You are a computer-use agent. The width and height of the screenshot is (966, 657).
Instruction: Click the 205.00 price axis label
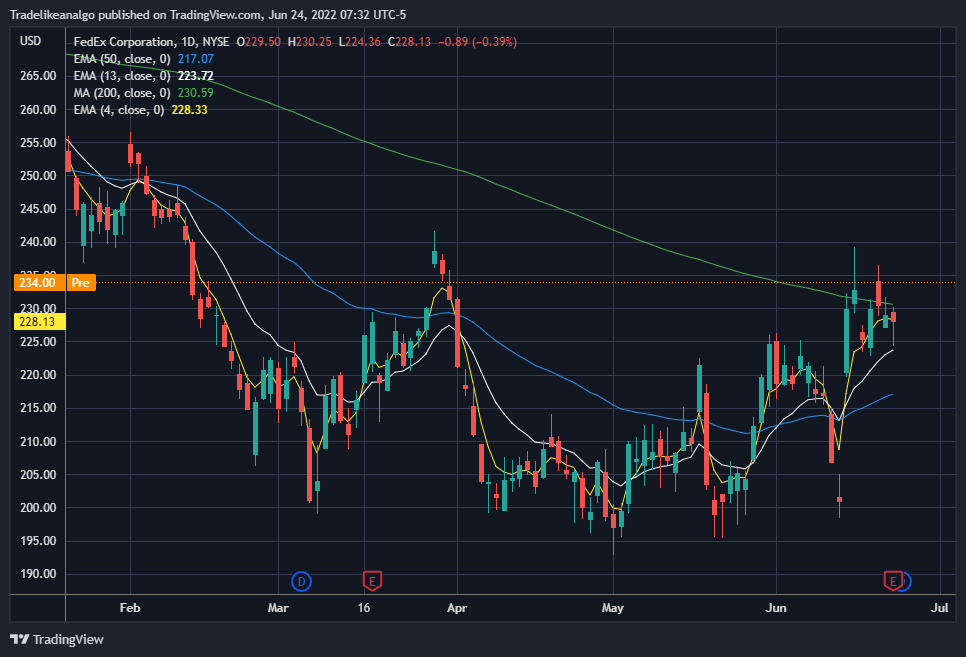(38, 475)
